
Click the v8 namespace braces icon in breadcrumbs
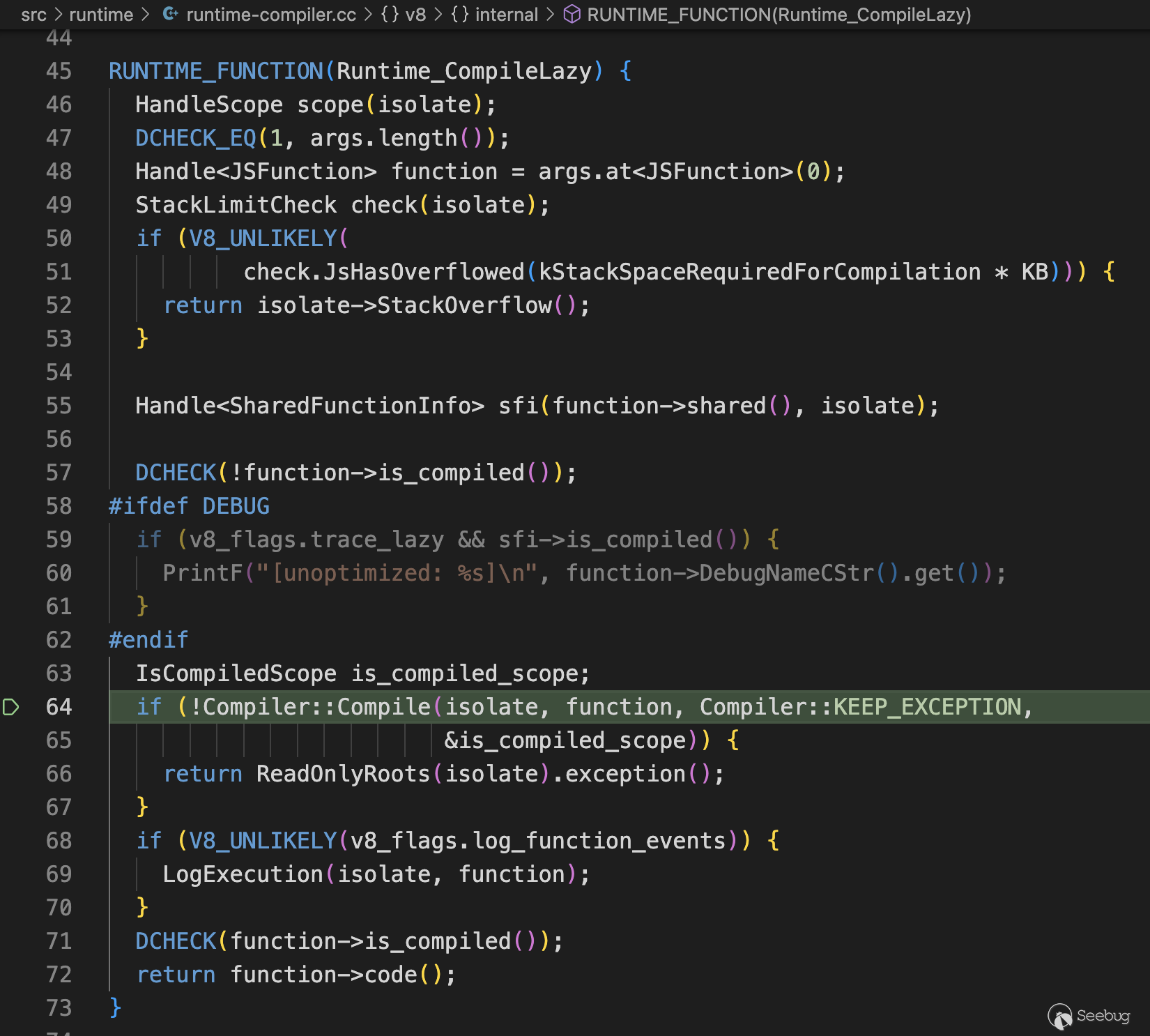click(x=390, y=14)
